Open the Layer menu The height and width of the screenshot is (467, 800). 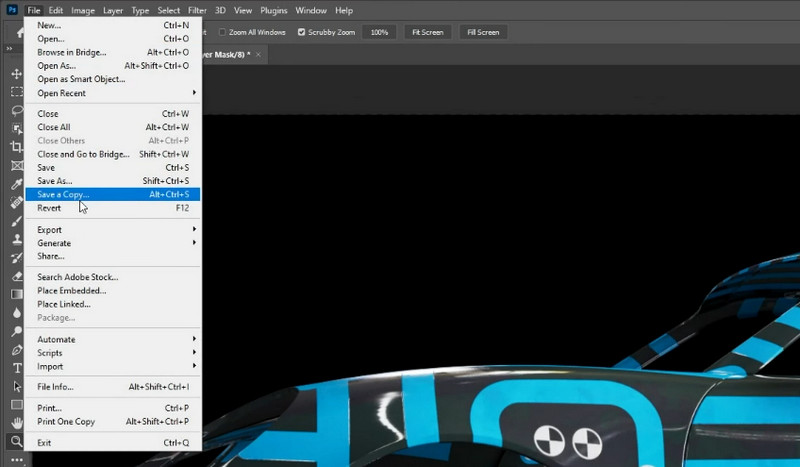point(113,10)
